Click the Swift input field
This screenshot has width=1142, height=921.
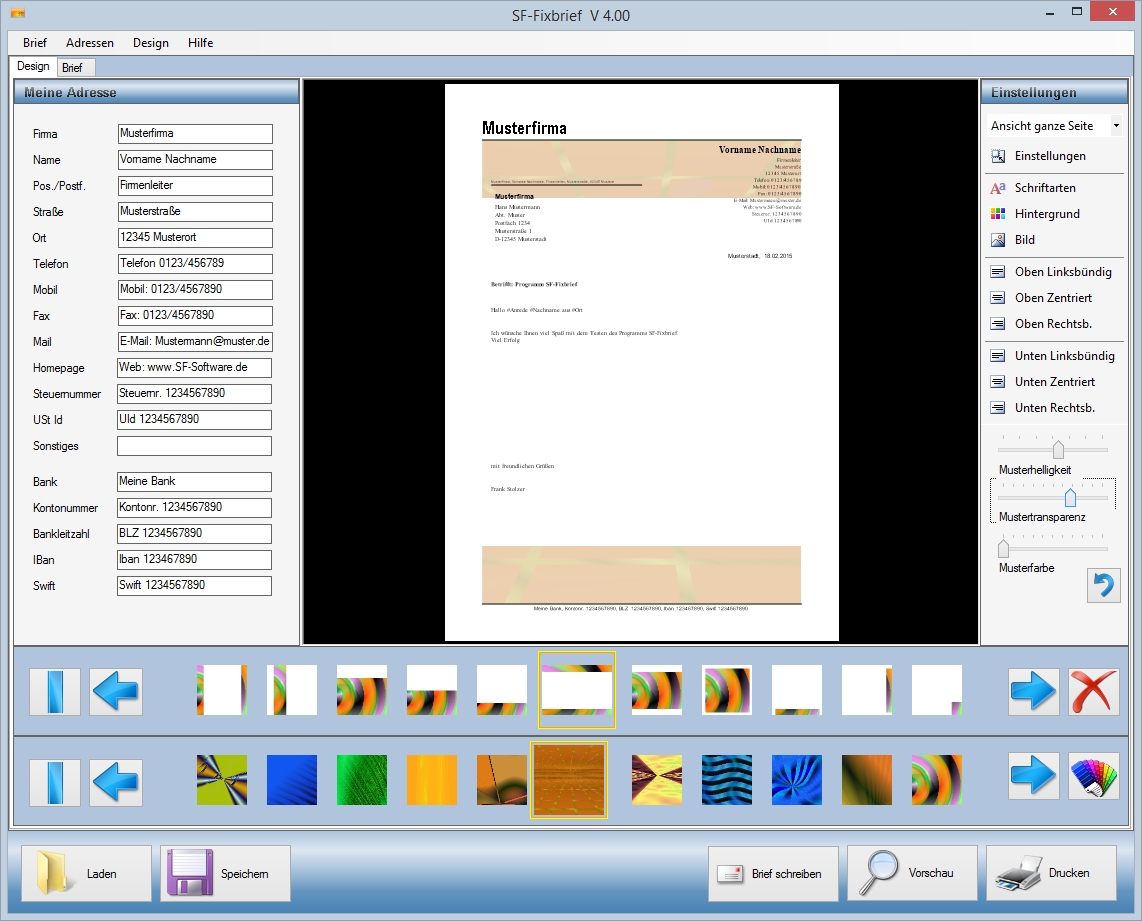tap(194, 585)
